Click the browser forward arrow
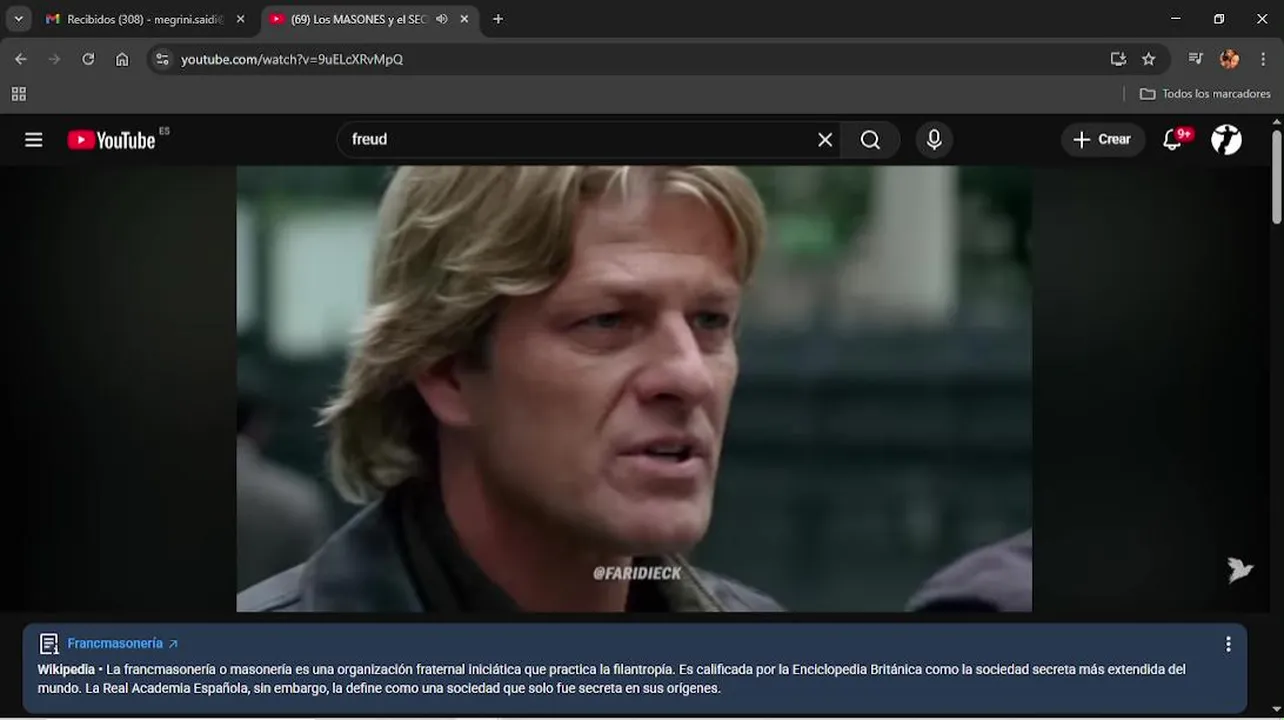This screenshot has width=1284, height=720. click(54, 59)
